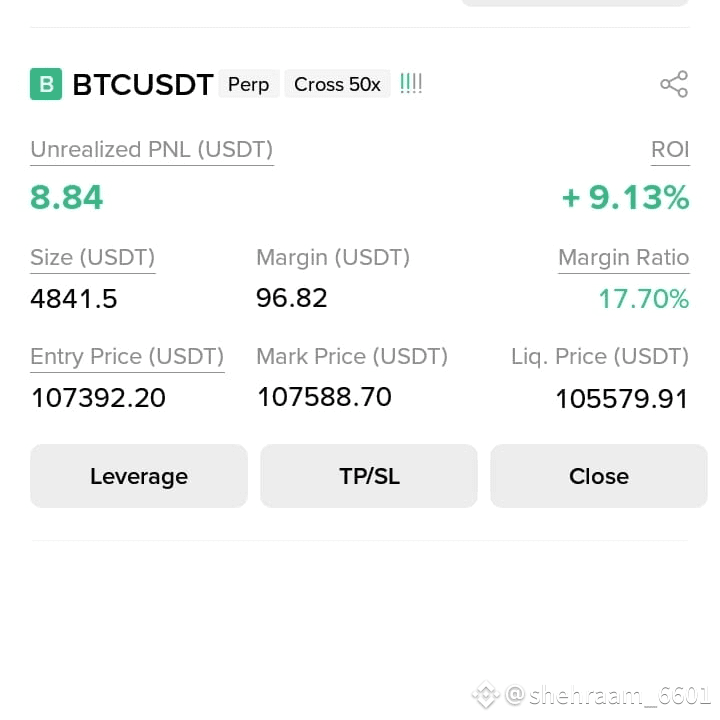Tap the 8.84 unrealized PNL value
This screenshot has width=720, height=720.
(67, 197)
